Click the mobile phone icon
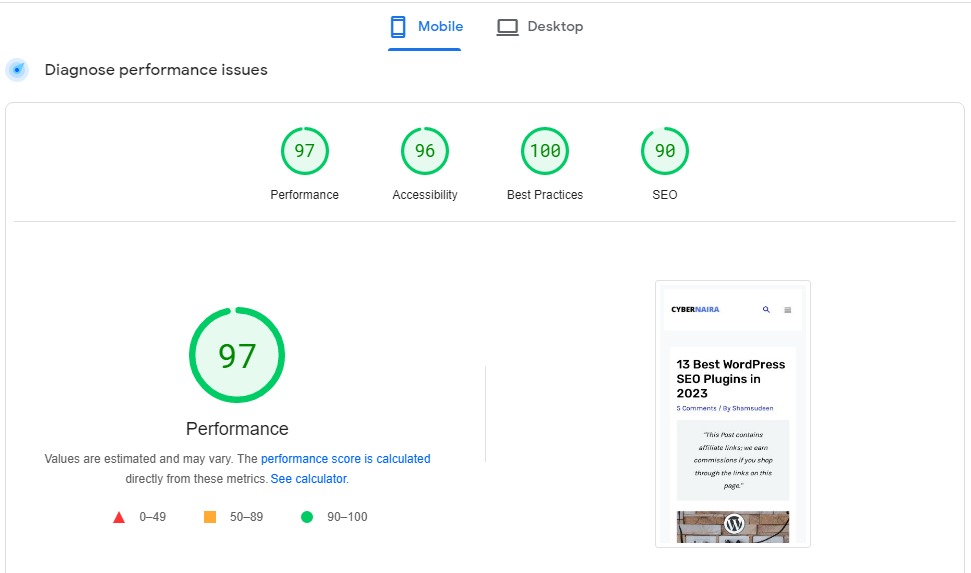This screenshot has height=573, width=971. click(x=398, y=27)
